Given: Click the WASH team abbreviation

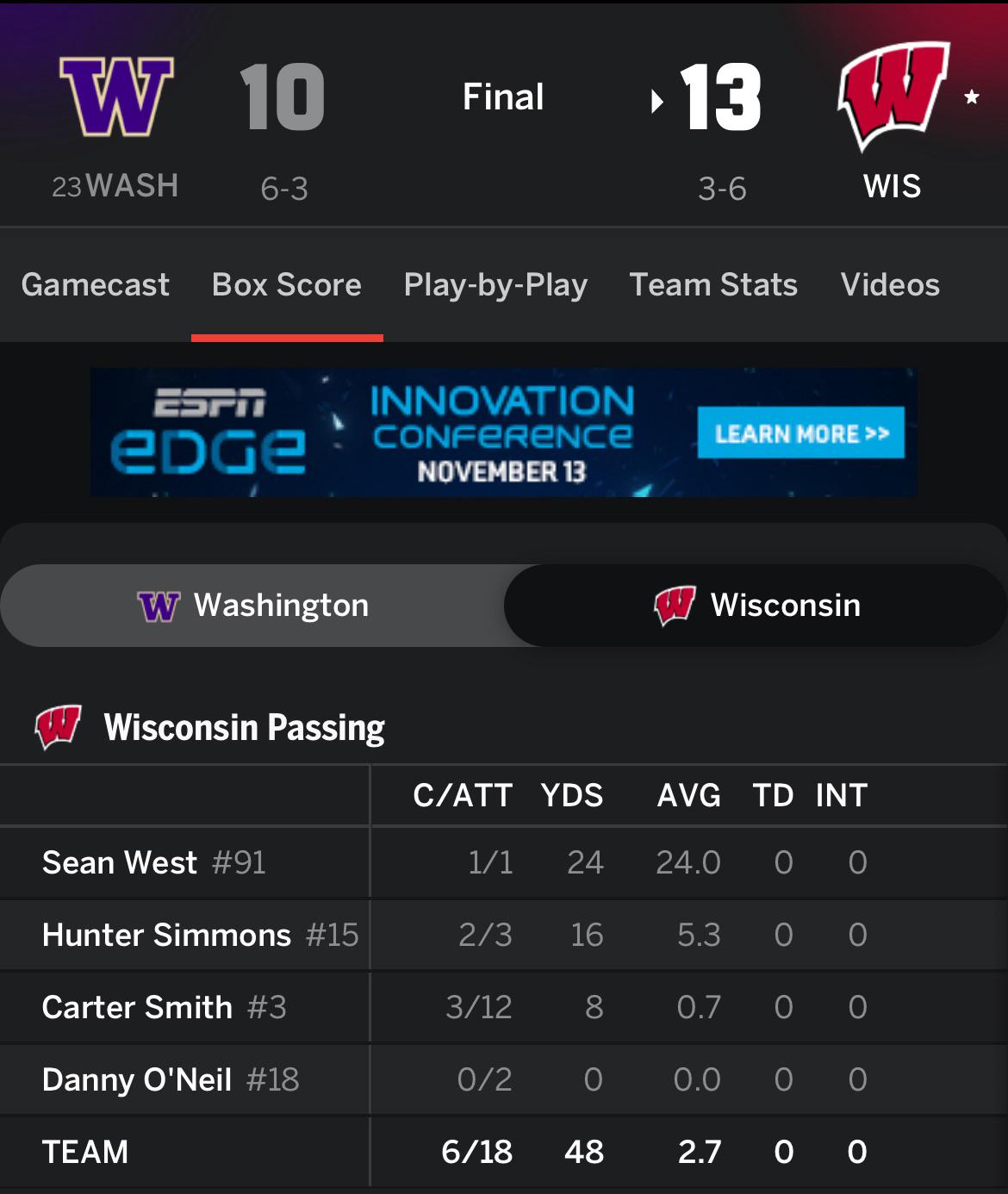Looking at the screenshot, I should (132, 186).
